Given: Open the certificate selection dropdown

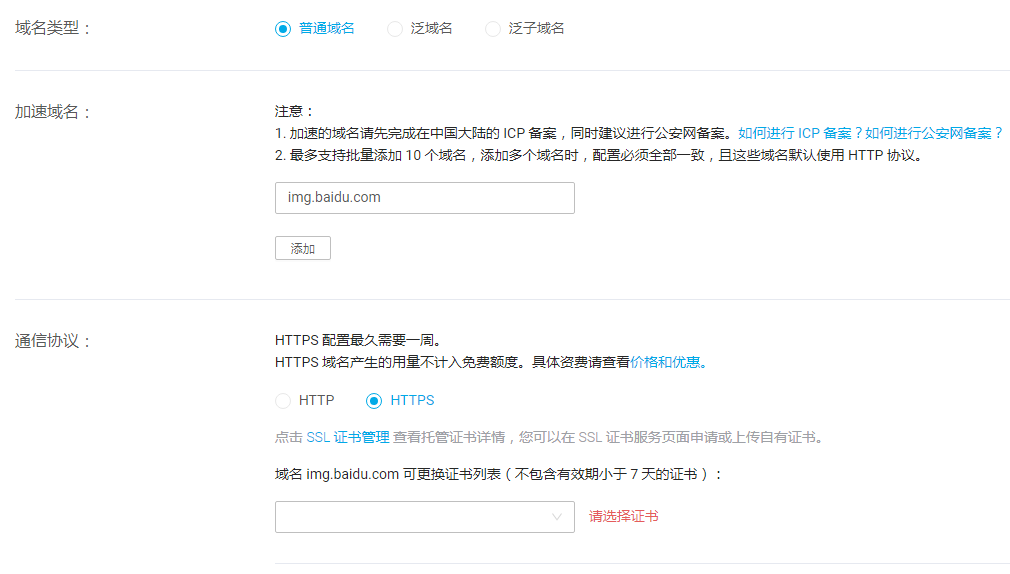Looking at the screenshot, I should pyautogui.click(x=424, y=517).
